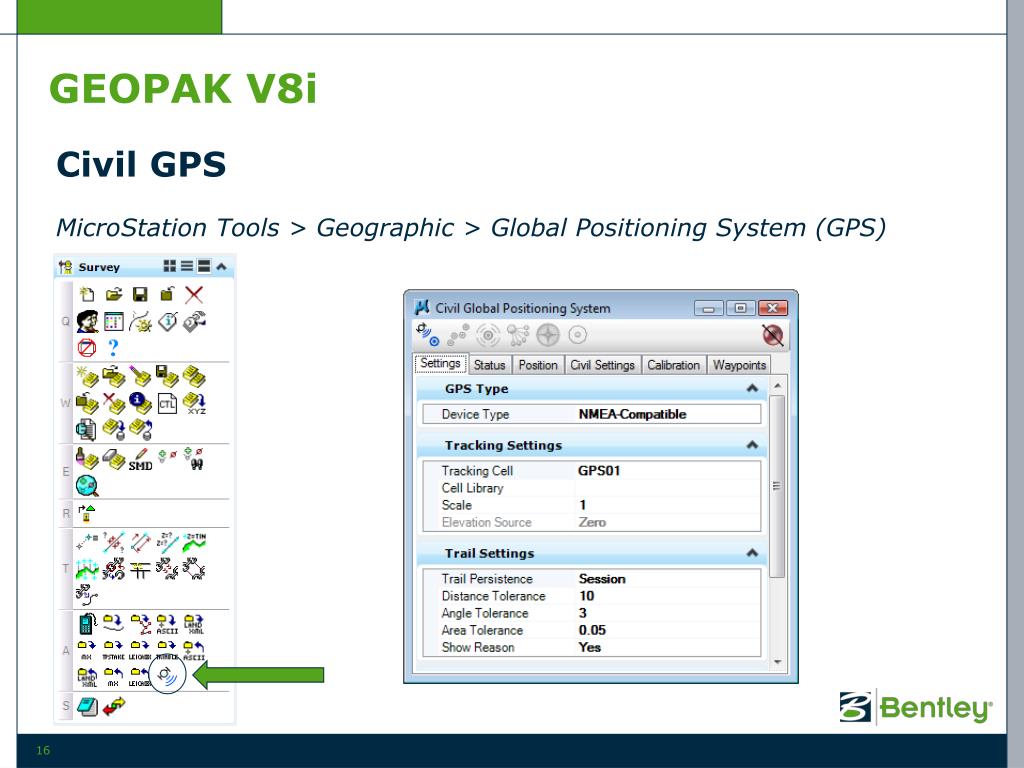This screenshot has width=1024, height=768.
Task: Click the two-faces users icon
Action: tap(87, 321)
